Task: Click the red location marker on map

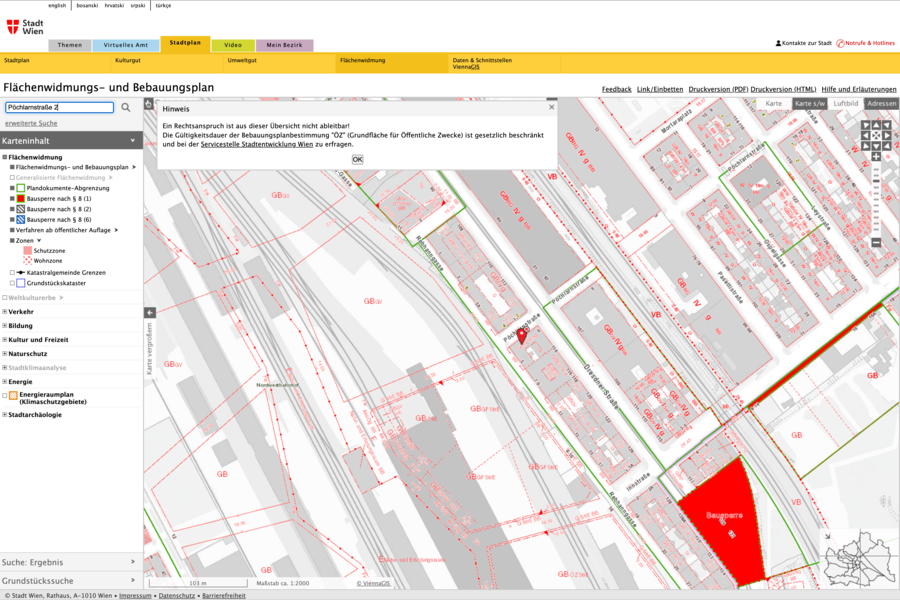Action: [520, 336]
